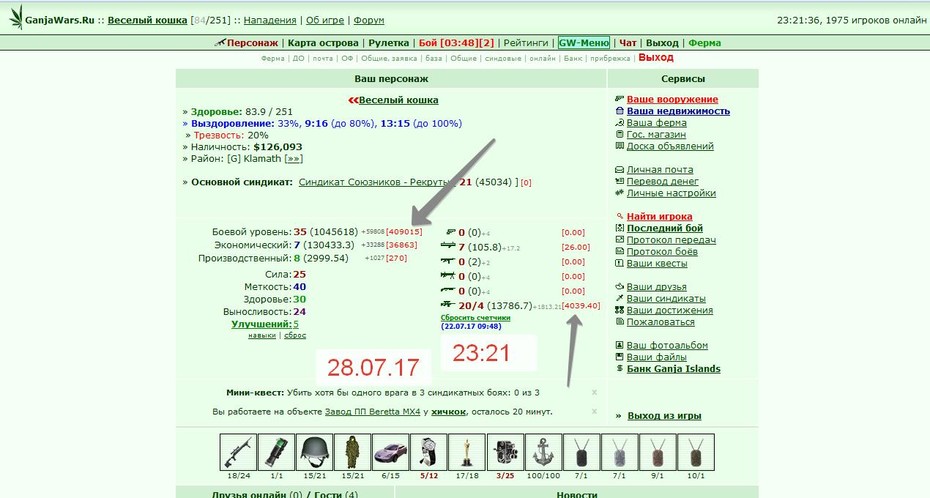
Task: Click the GanjaWars leaf logo icon
Action: tap(16, 17)
